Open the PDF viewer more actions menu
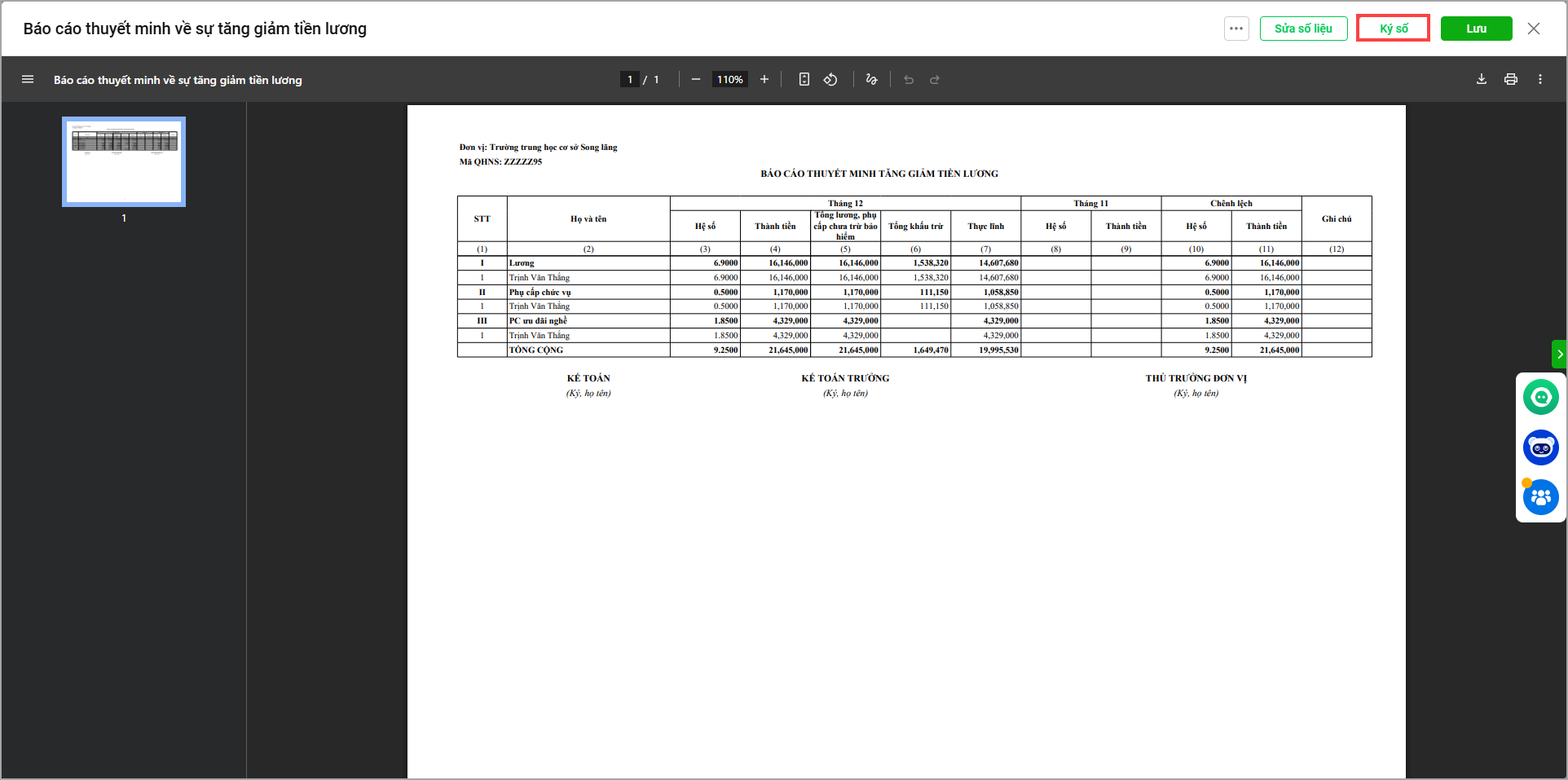1568x780 pixels. click(x=1539, y=79)
